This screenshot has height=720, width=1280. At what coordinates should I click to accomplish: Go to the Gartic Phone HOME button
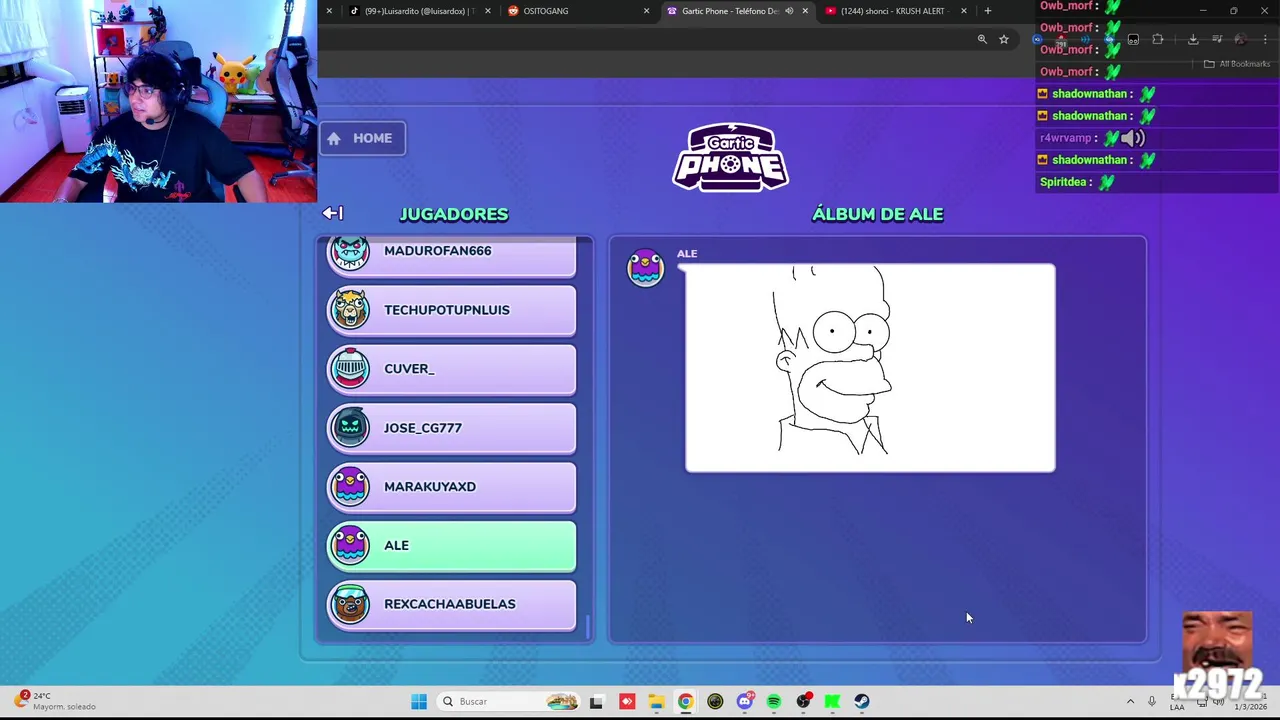tap(363, 138)
